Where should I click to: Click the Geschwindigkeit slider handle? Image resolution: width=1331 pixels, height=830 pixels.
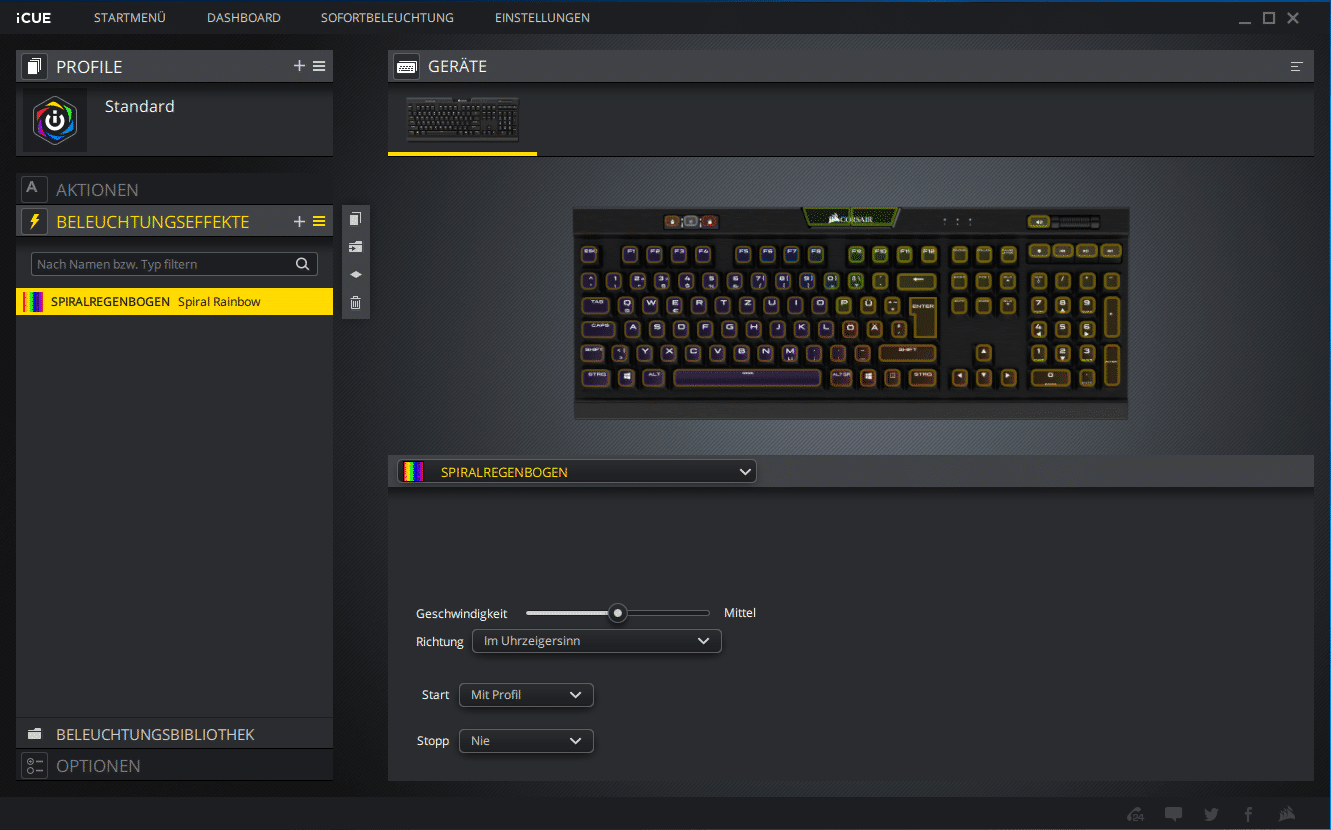coord(618,613)
